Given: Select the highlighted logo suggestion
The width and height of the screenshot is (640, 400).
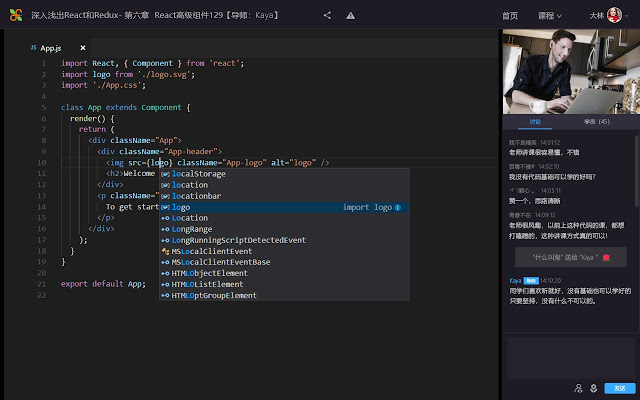Looking at the screenshot, I should coord(284,207).
